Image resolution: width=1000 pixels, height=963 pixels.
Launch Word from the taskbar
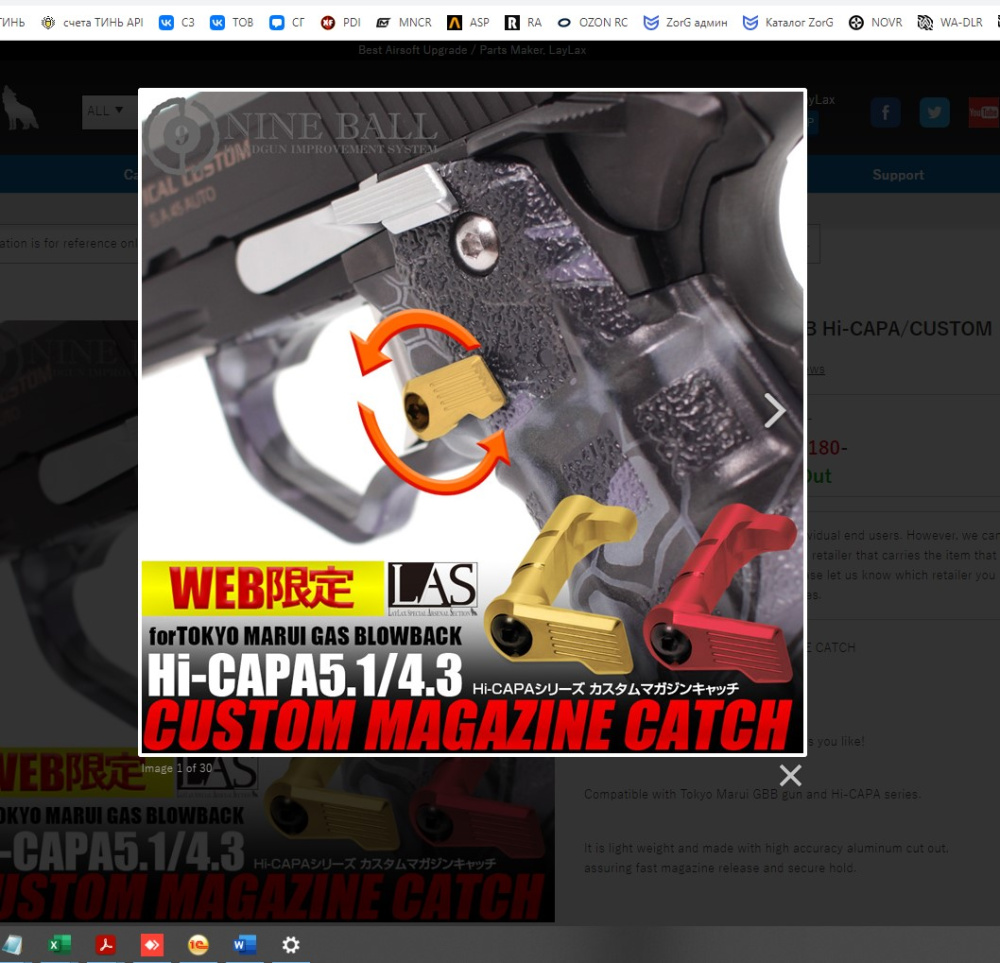pos(244,945)
